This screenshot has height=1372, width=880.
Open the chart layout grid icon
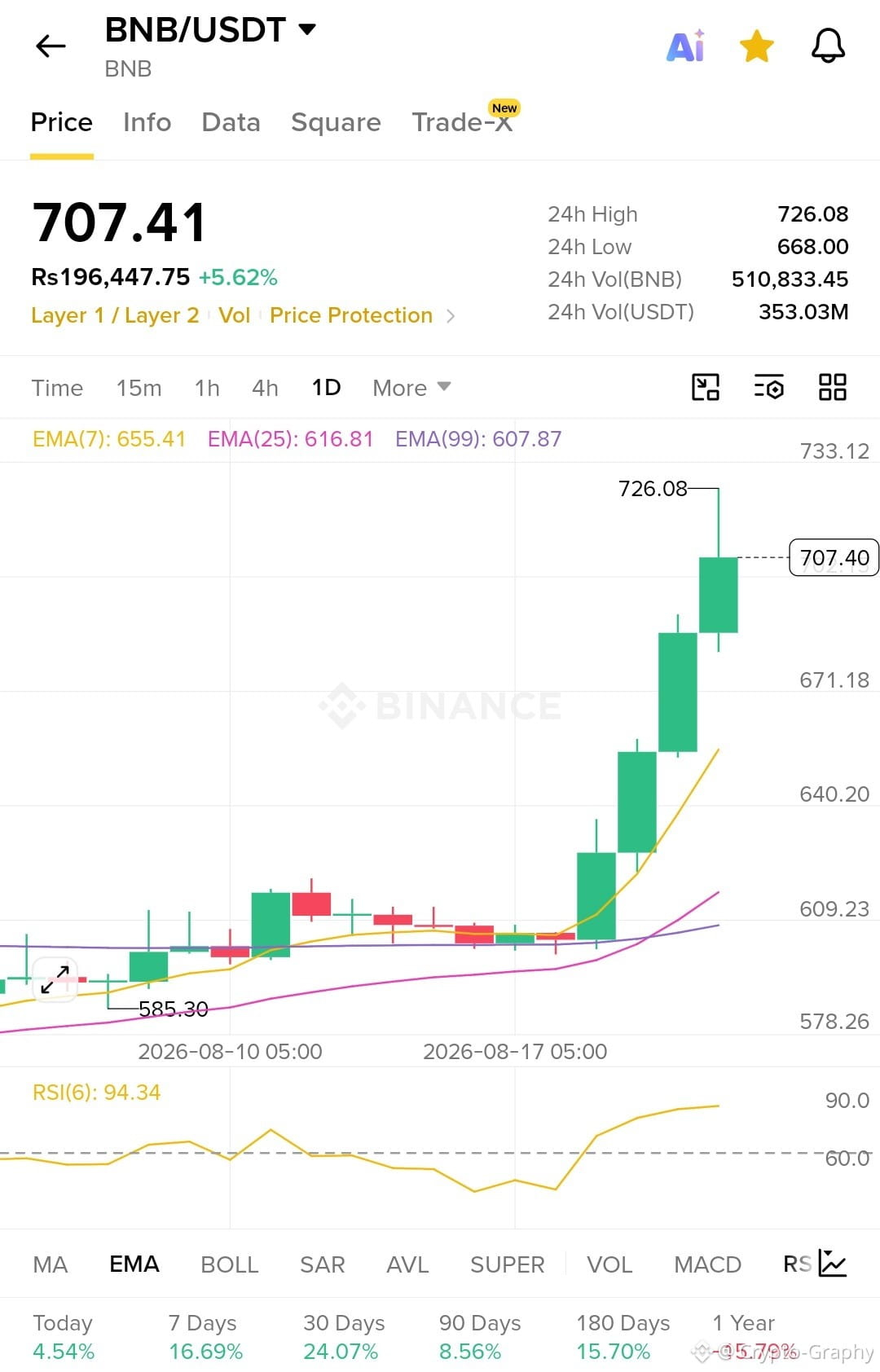[832, 387]
